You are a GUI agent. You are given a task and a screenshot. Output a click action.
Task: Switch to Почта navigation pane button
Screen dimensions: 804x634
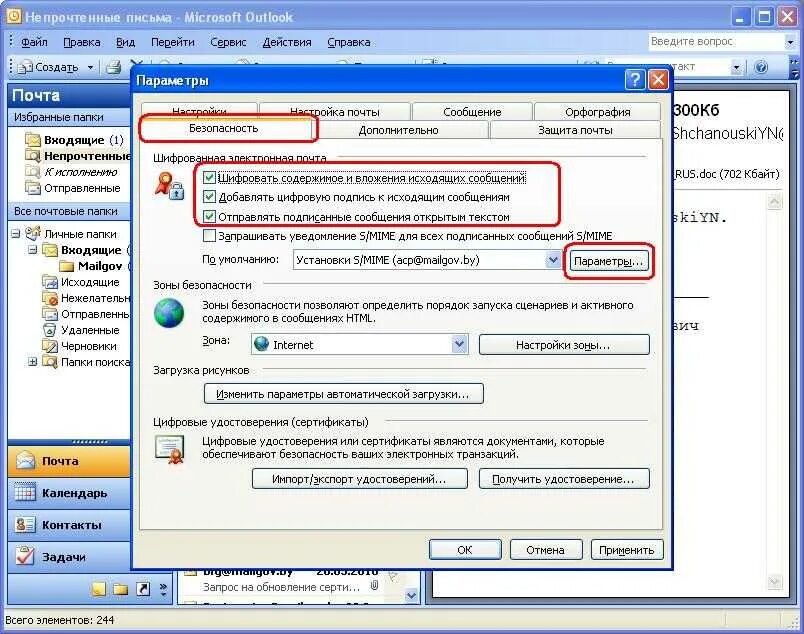pyautogui.click(x=69, y=461)
